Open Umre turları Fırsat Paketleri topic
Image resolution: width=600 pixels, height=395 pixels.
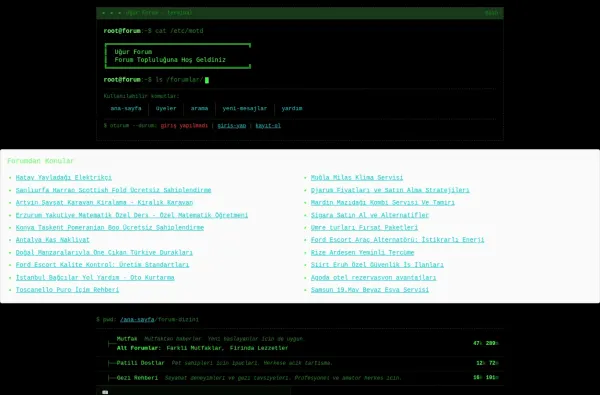[364, 227]
